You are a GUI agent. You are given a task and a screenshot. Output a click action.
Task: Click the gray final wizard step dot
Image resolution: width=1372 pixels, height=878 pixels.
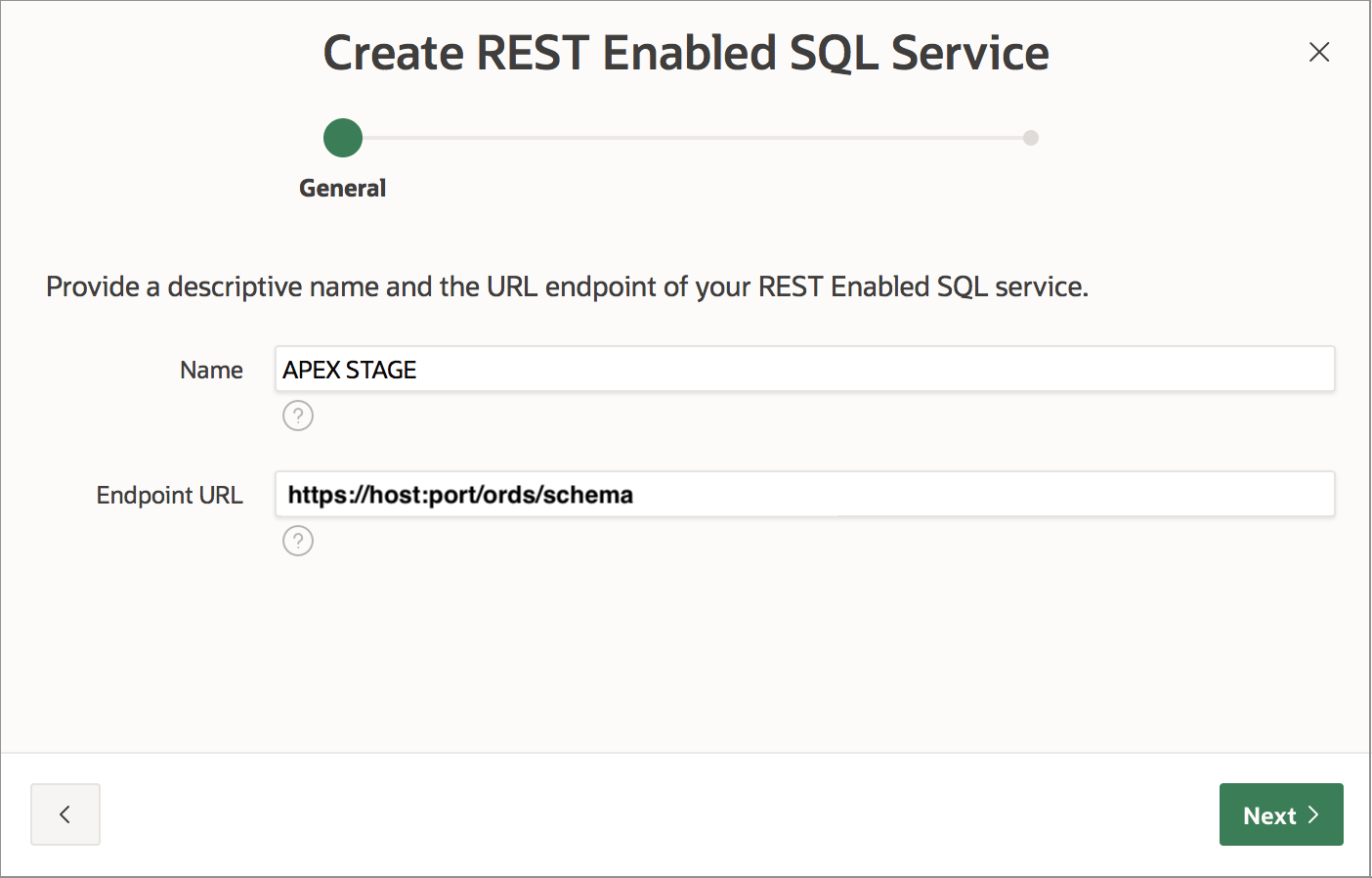coord(1031,138)
